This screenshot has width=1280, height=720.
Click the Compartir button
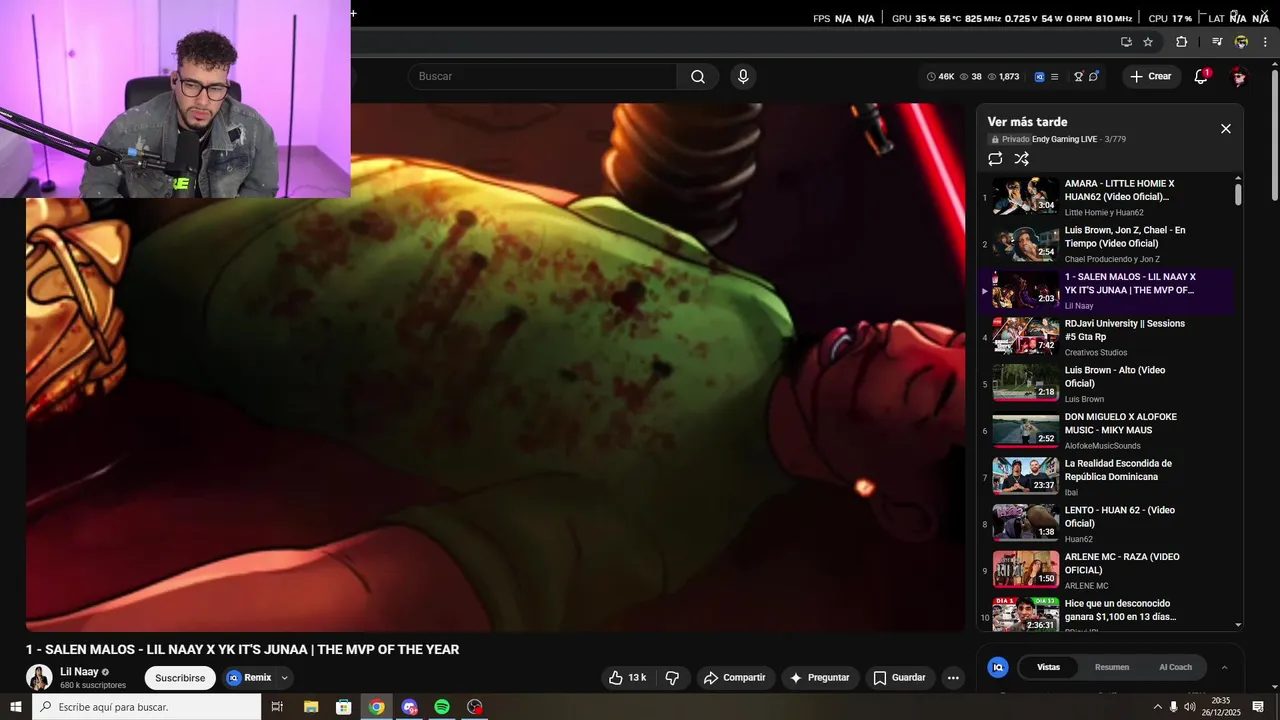(735, 678)
